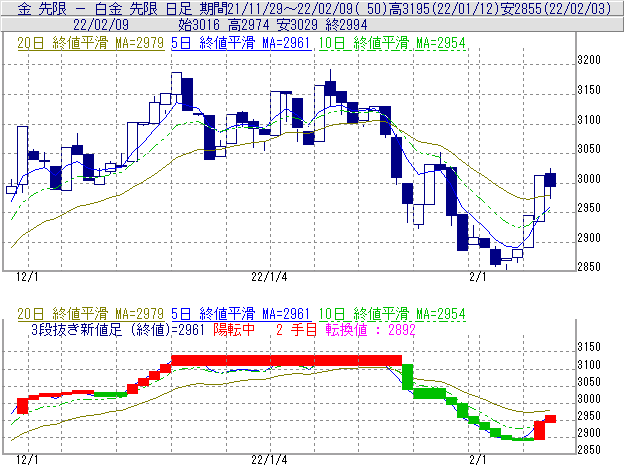Click the last dark candlestick near 3000
Screen dimensions: 624x475
[550, 180]
